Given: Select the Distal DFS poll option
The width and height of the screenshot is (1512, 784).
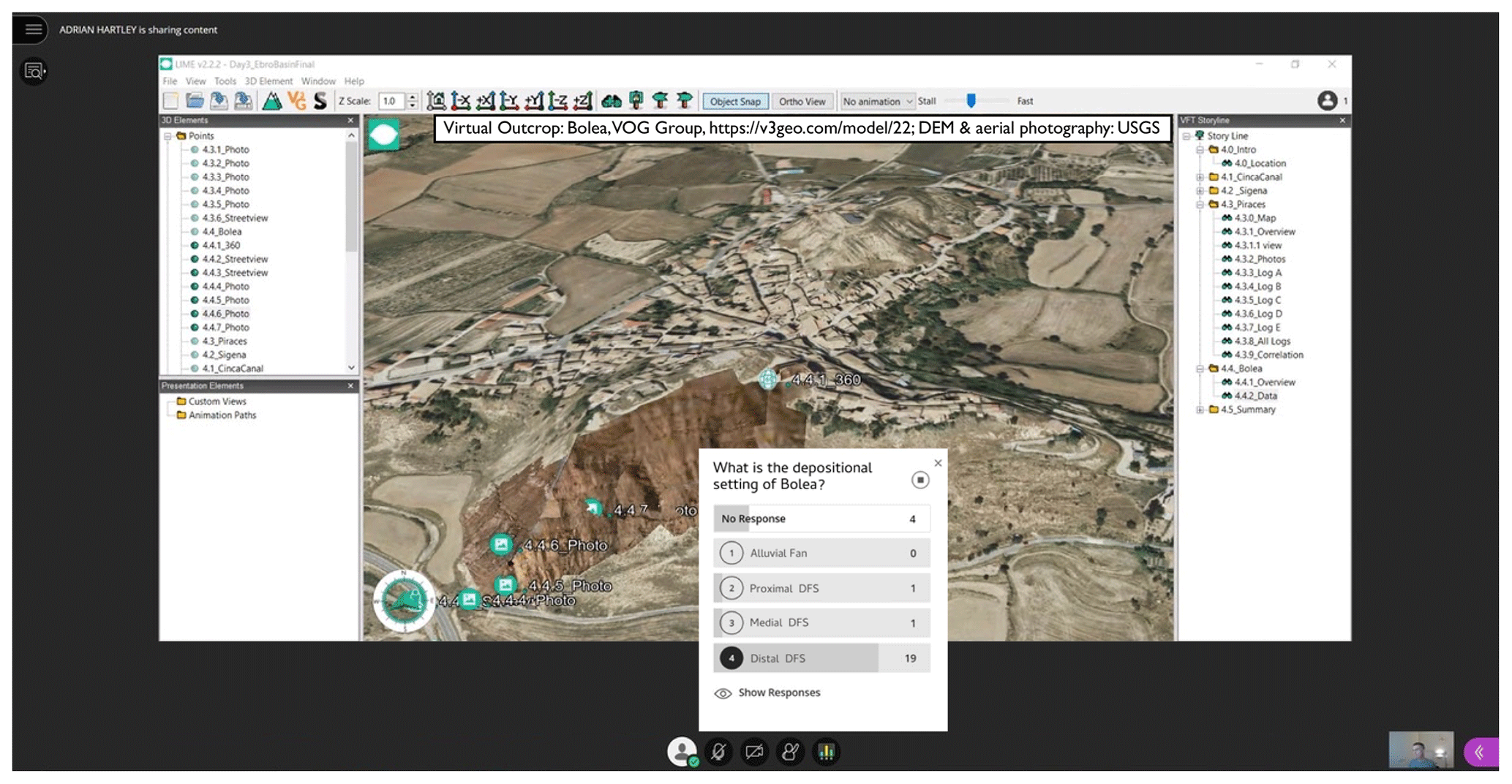Looking at the screenshot, I should pos(821,658).
